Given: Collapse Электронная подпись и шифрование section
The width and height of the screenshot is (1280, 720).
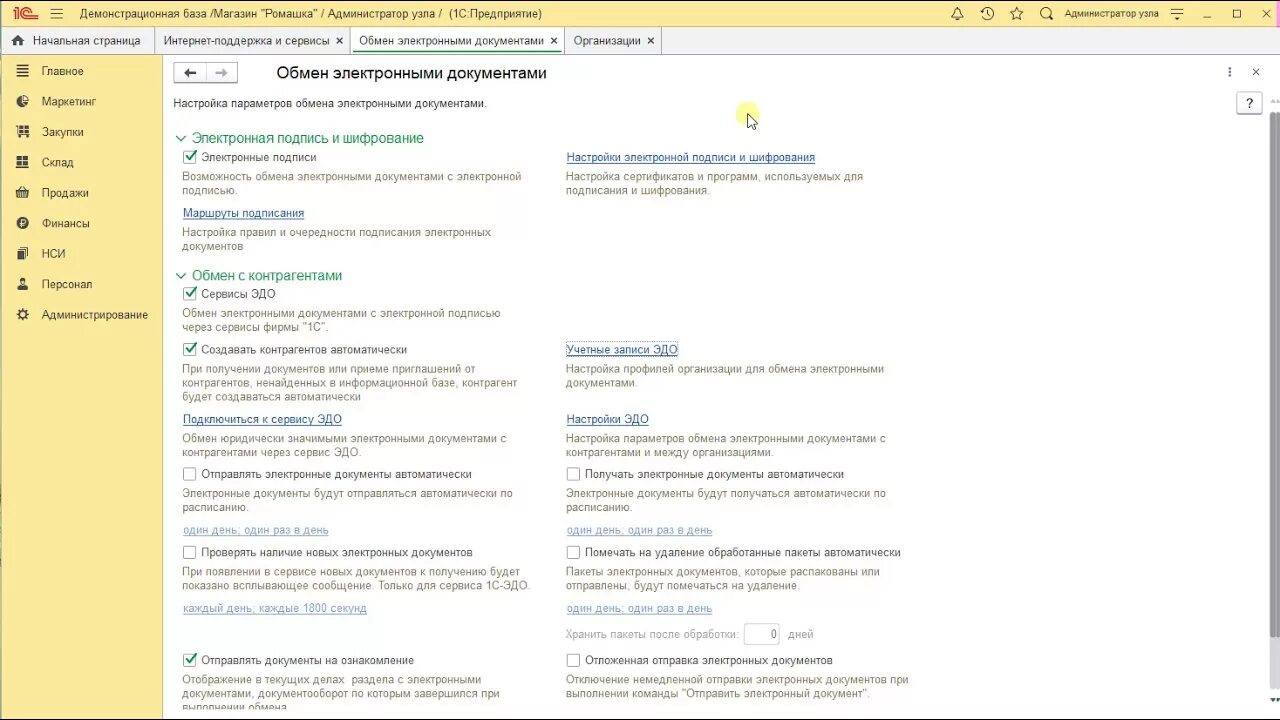Looking at the screenshot, I should tap(181, 139).
